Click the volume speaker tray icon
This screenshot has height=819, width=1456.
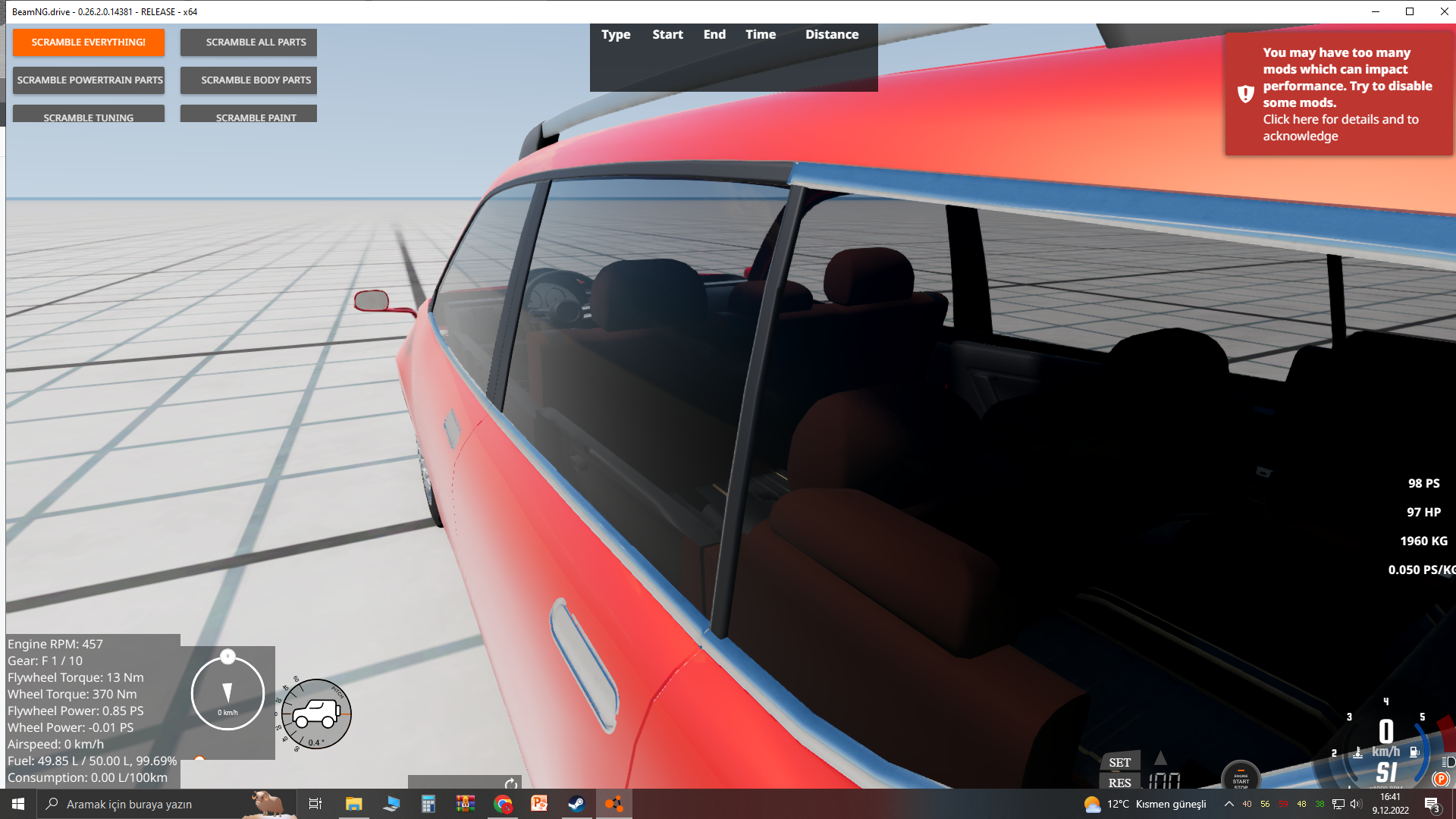[1356, 804]
